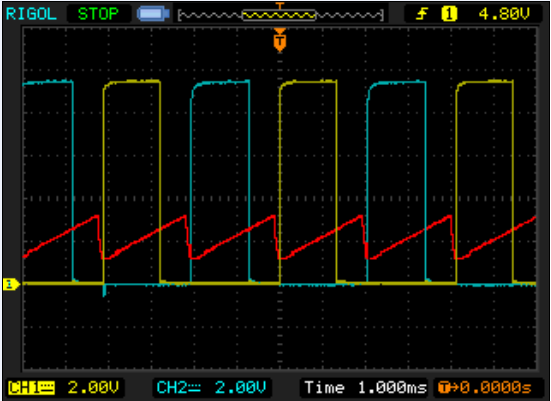Click the rising edge trigger icon
Image resolution: width=551 pixels, height=401 pixels.
pos(422,14)
